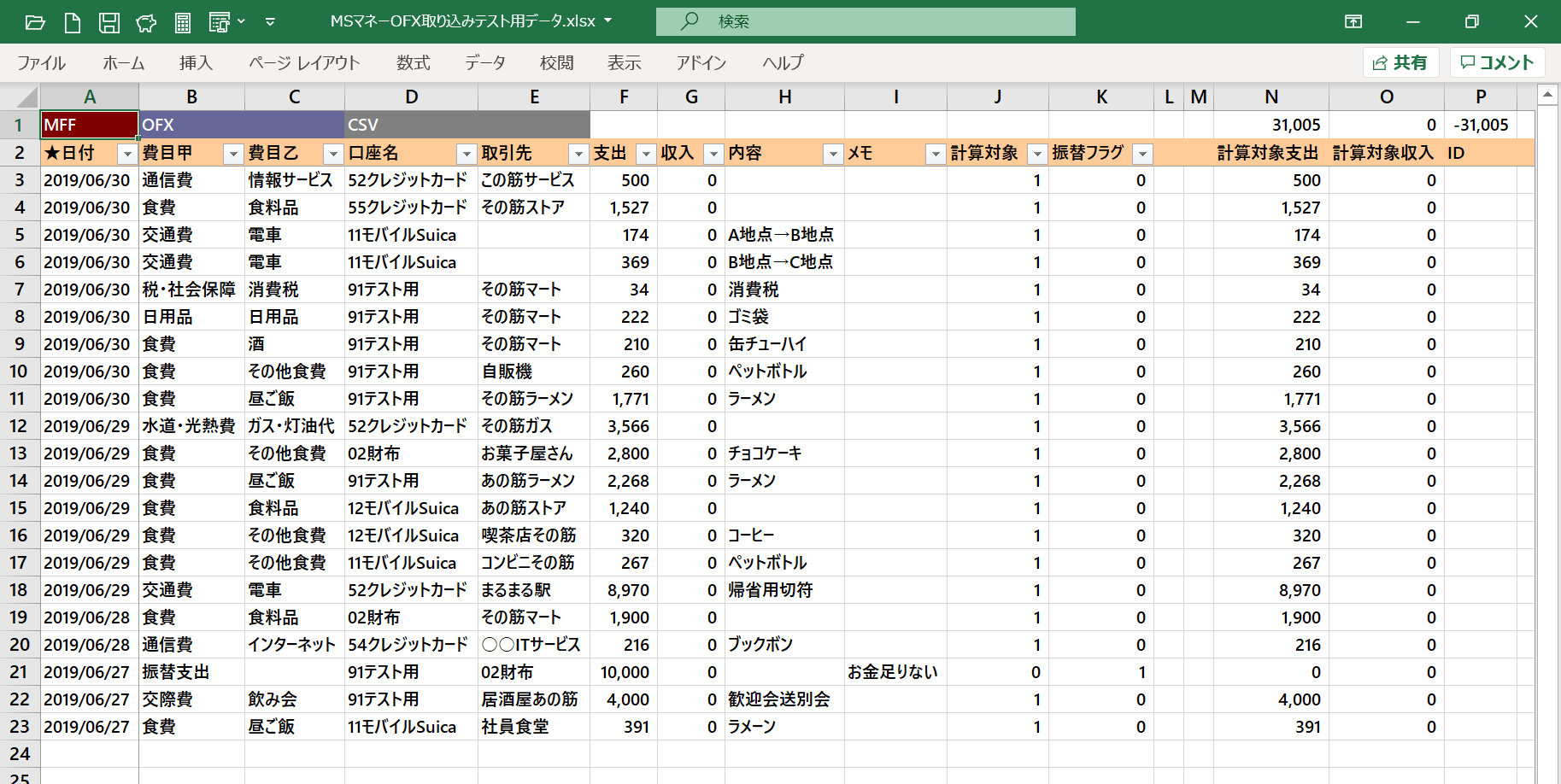Click the 計算対象支出 header cell
This screenshot has width=1561, height=784.
pos(1271,153)
